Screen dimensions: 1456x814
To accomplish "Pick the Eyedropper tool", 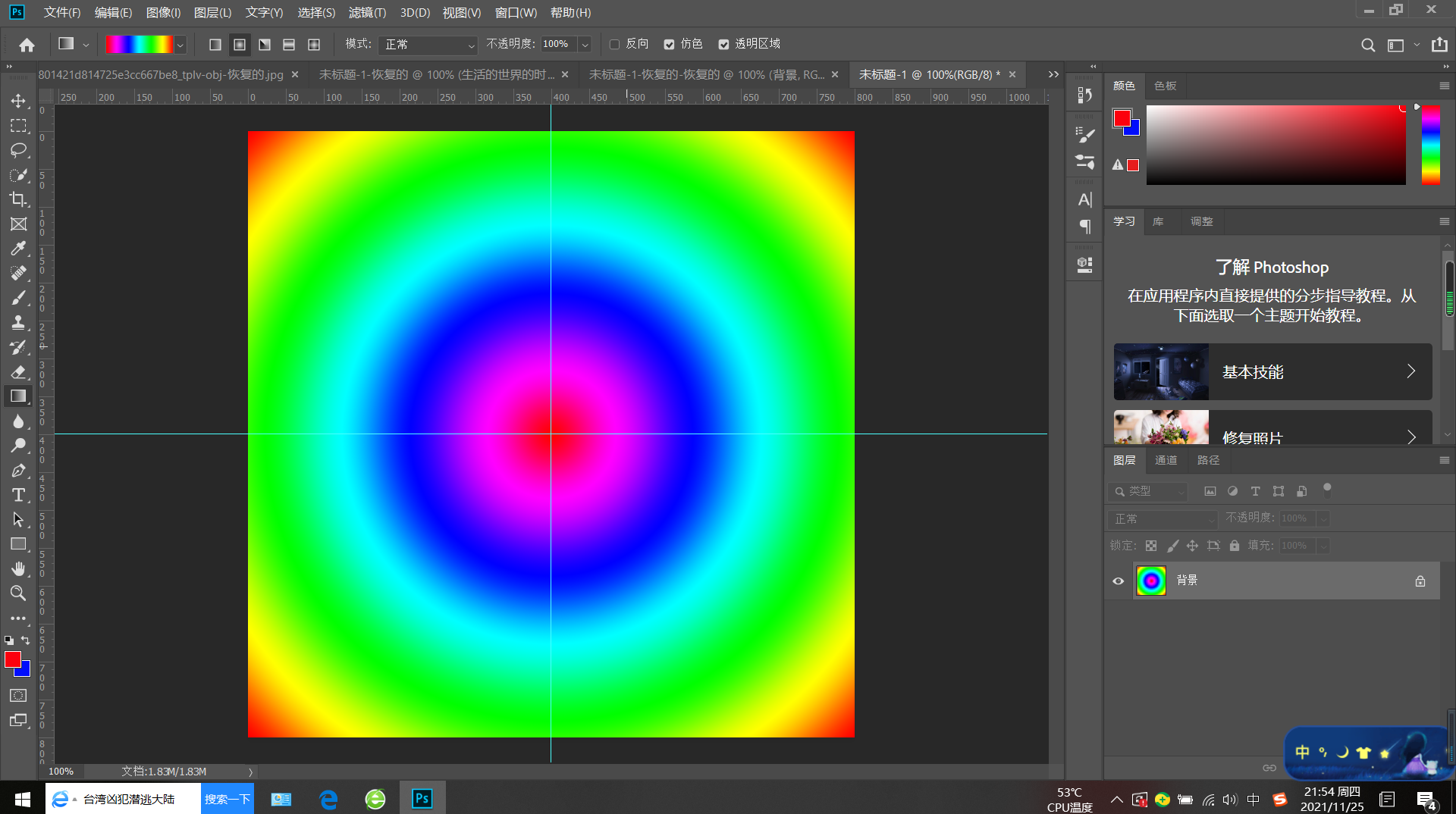I will coord(18,249).
